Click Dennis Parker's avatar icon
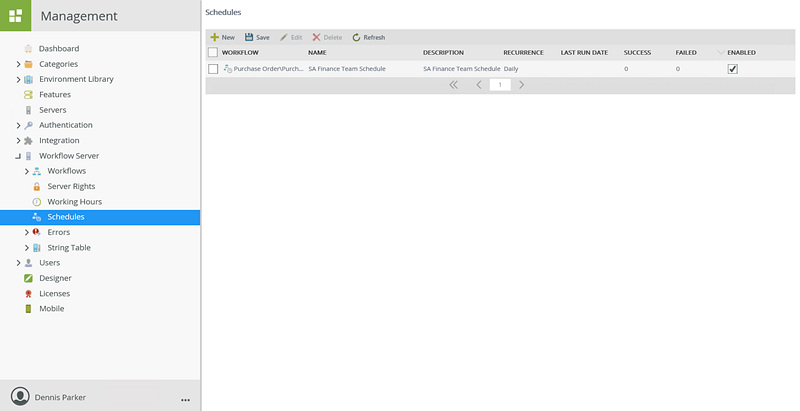The width and height of the screenshot is (800, 411). point(20,396)
